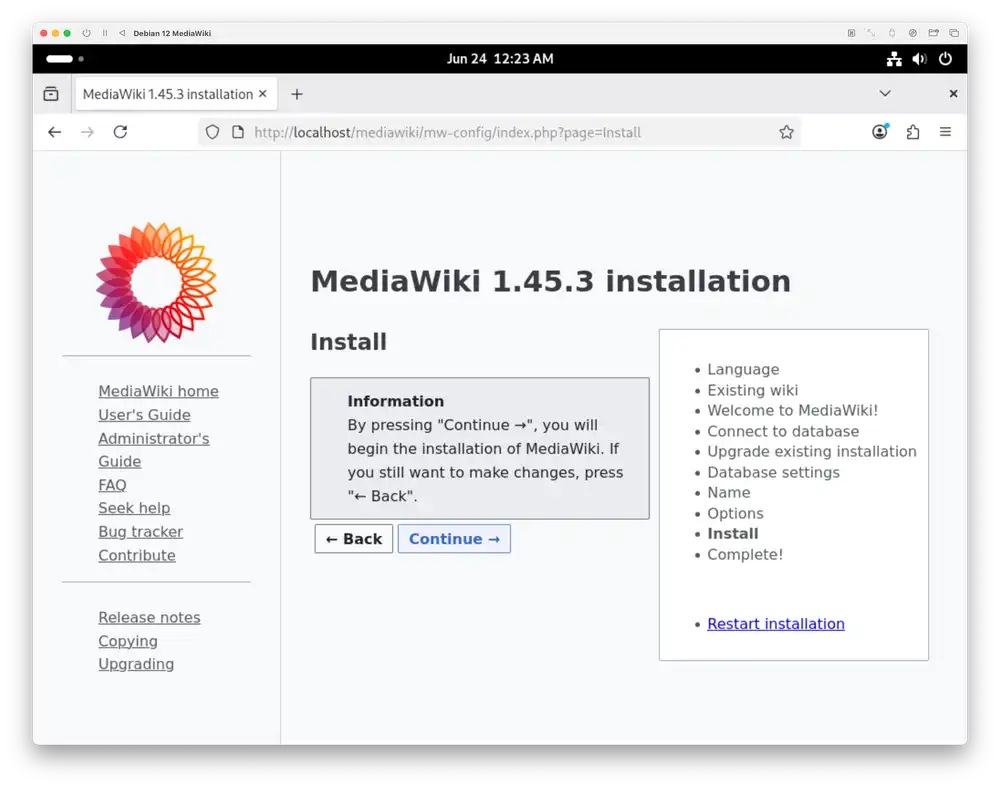The width and height of the screenshot is (1000, 788).
Task: Open the extensions puzzle icon
Action: click(913, 132)
